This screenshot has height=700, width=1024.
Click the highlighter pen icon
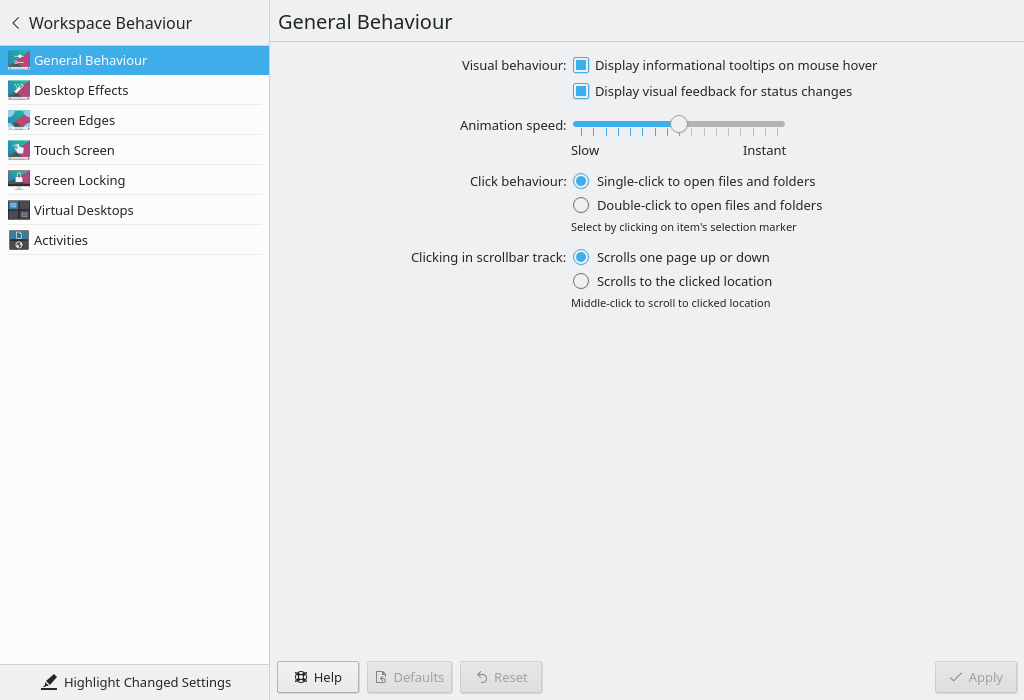coord(49,682)
